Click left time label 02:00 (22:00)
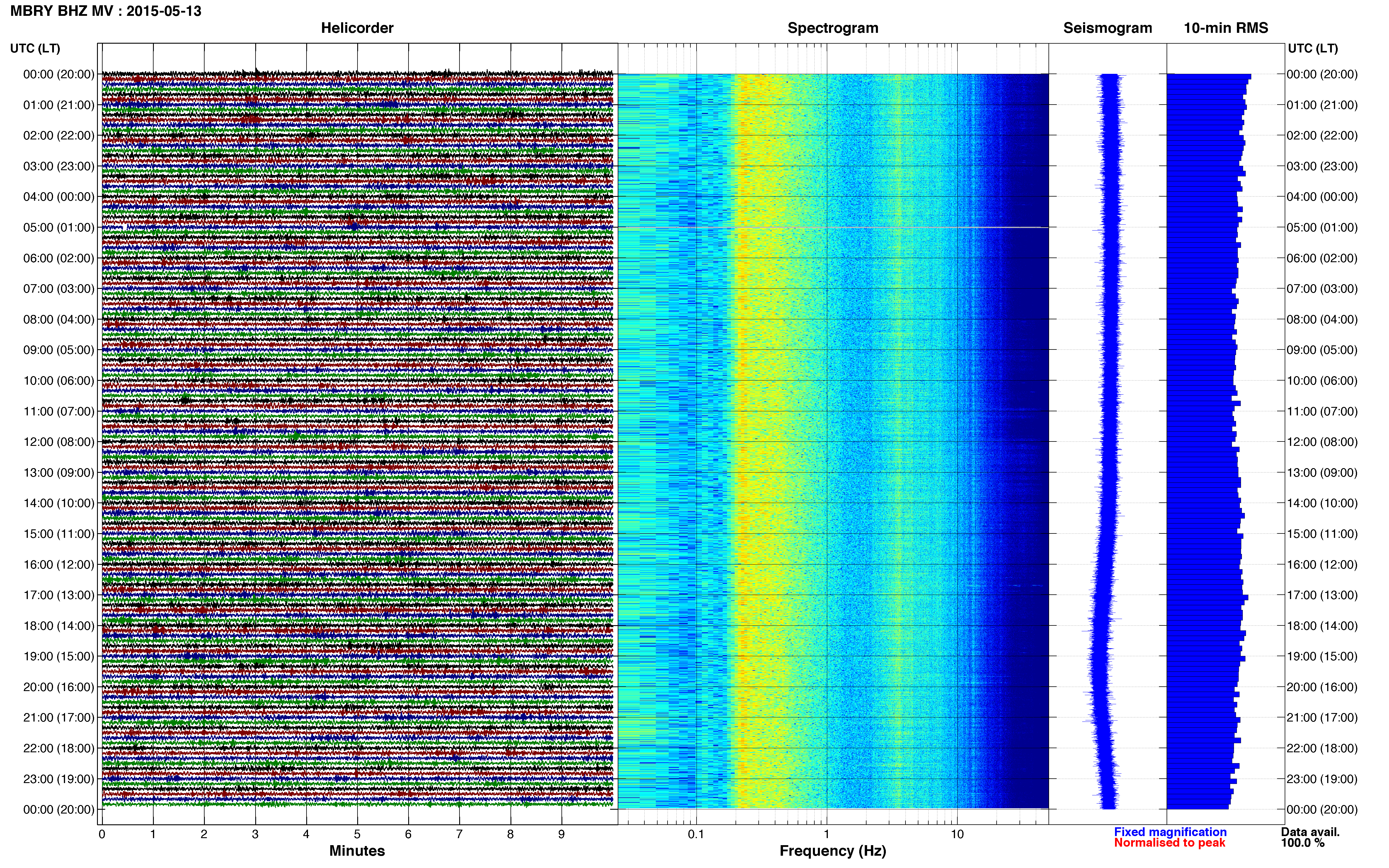1389x868 pixels. 59,135
